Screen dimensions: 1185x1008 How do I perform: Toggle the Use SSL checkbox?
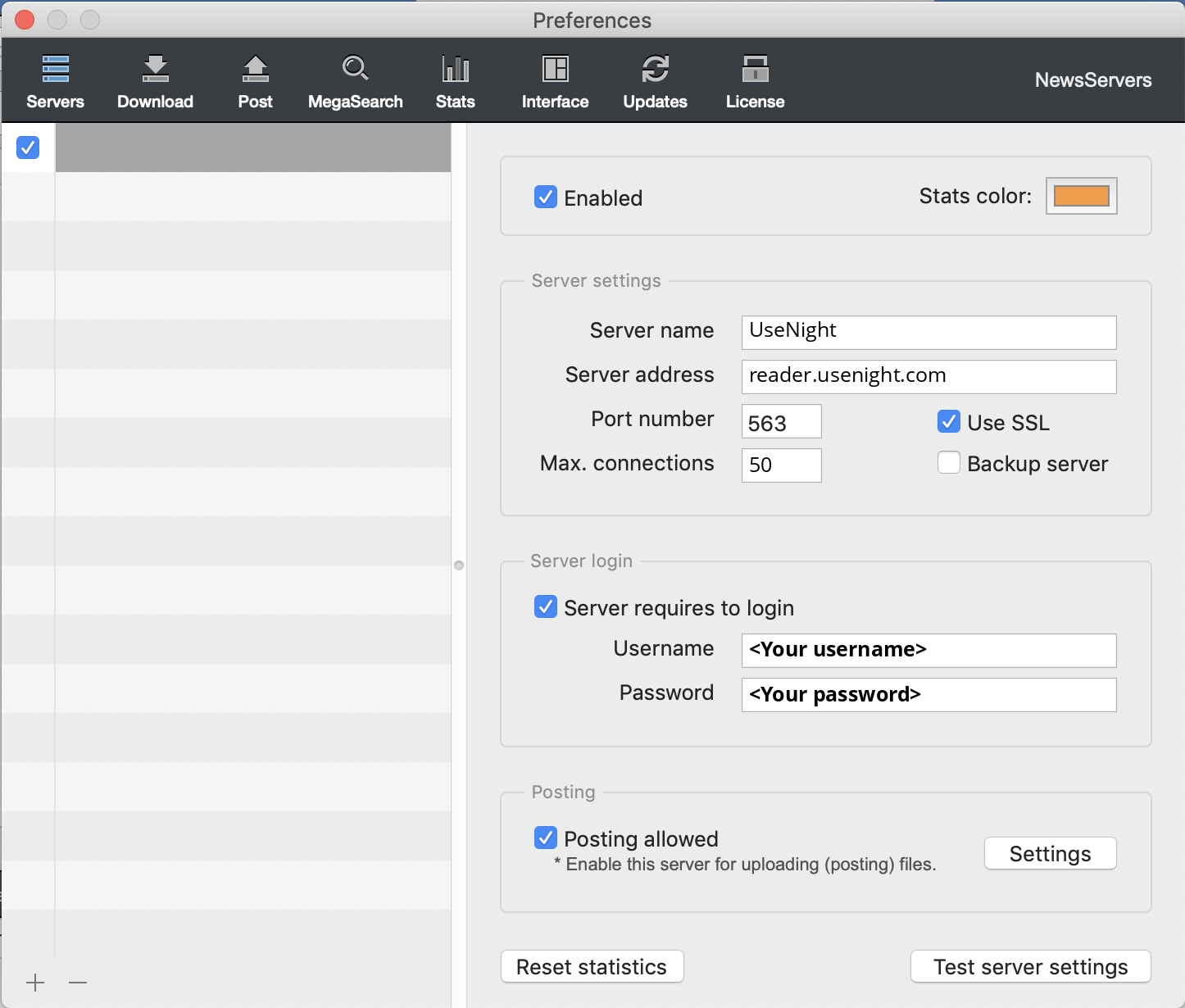click(x=949, y=421)
